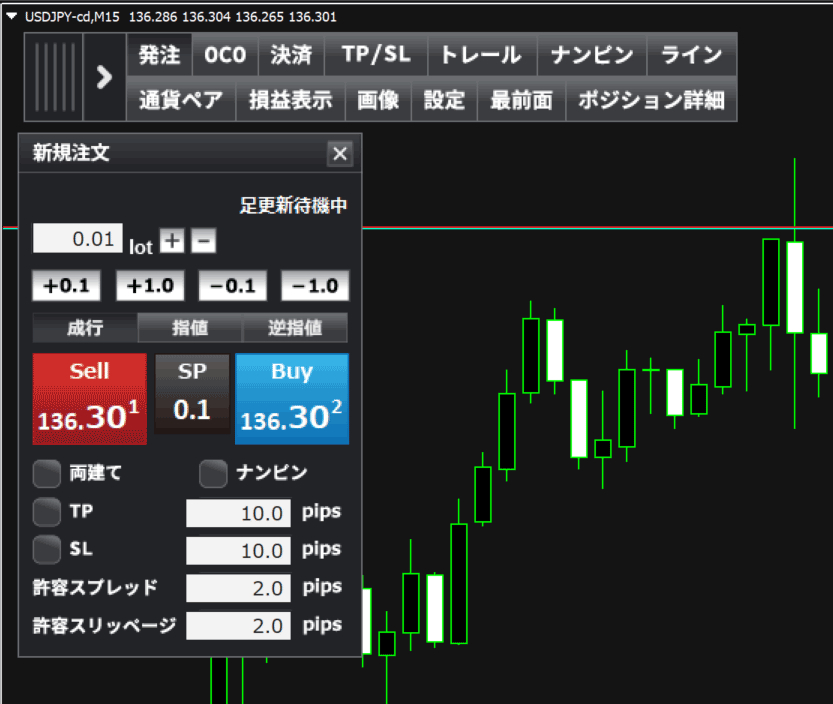
Task: Enable the 両建て checkbox
Action: (47, 473)
